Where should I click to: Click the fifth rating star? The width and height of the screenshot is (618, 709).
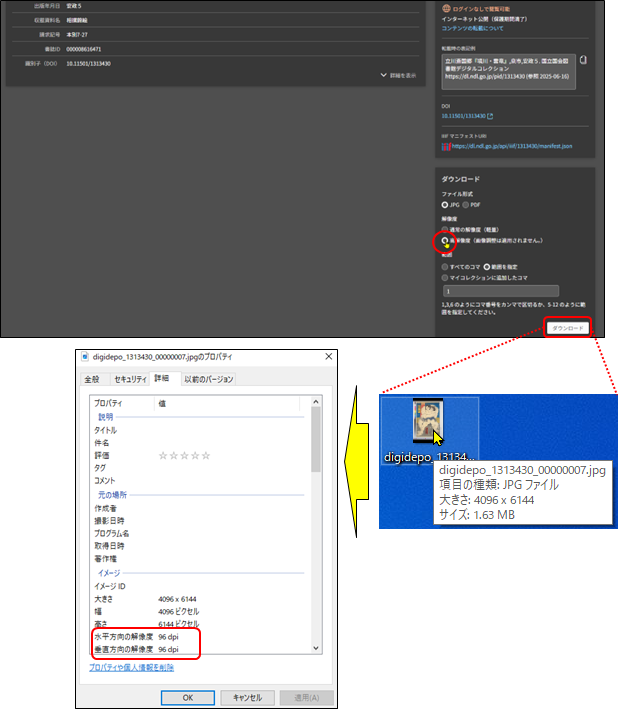tap(207, 456)
